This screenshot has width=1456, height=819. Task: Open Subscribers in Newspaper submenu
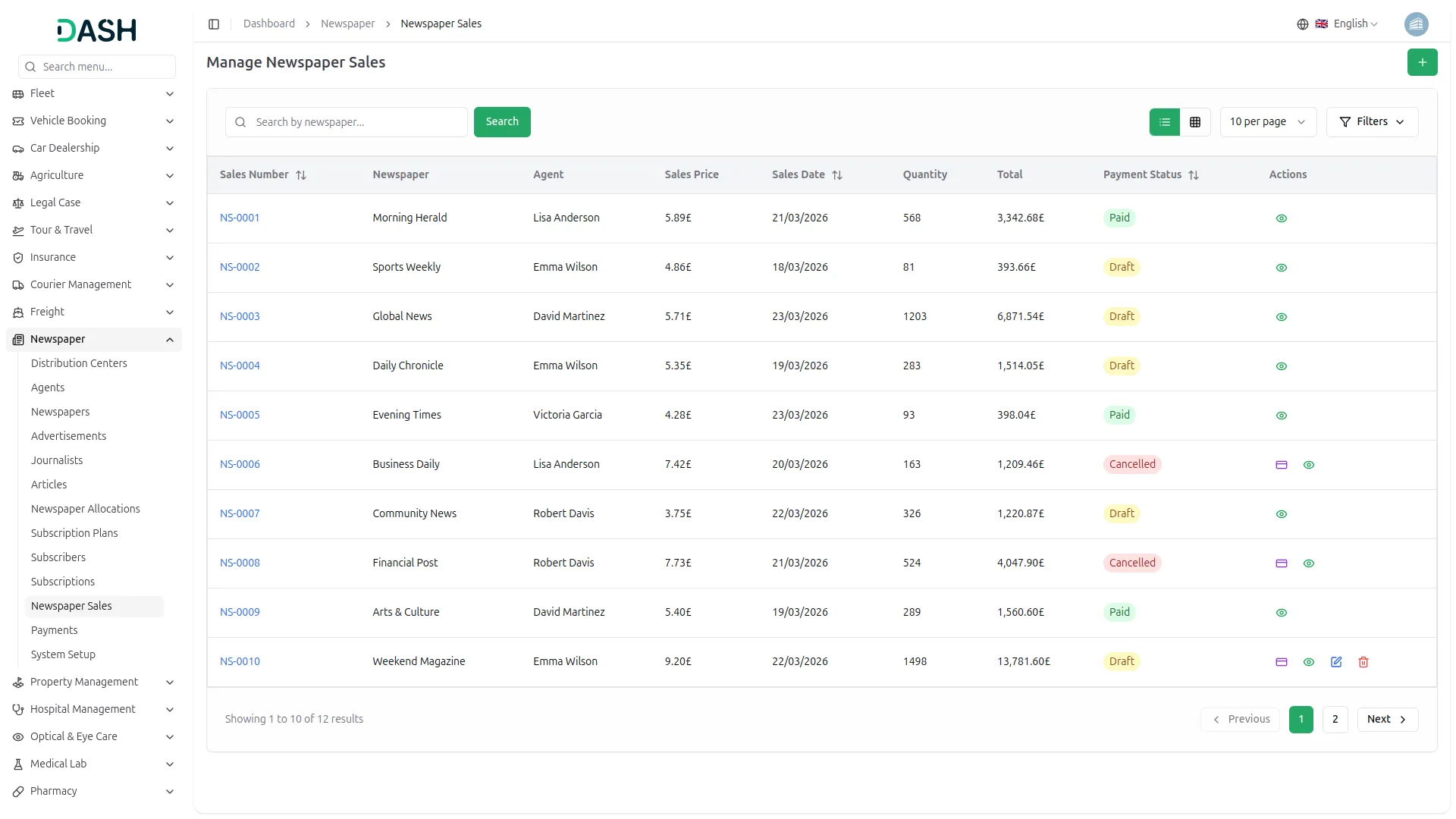tap(58, 557)
